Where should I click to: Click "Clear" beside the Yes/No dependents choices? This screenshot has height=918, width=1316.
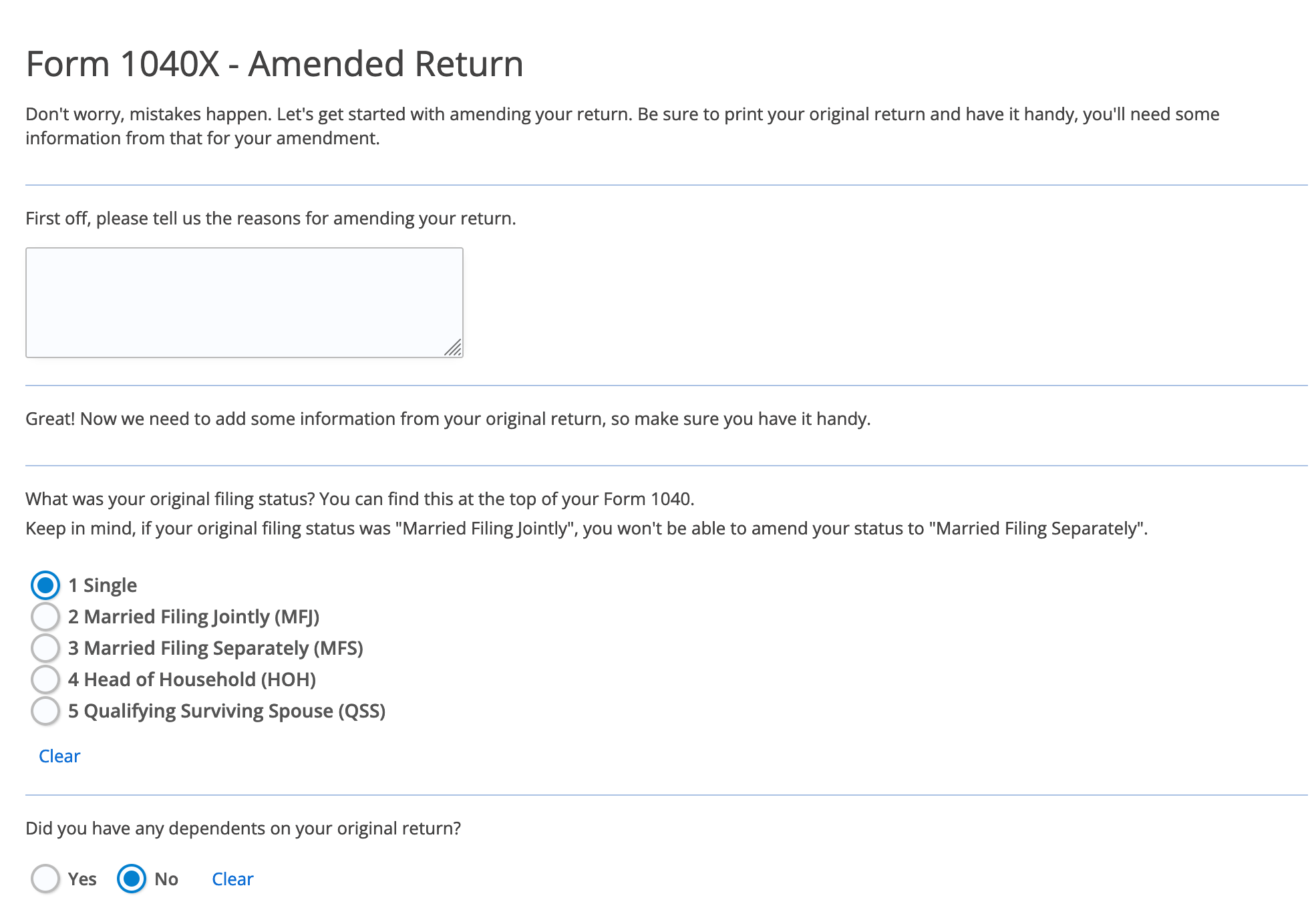[x=232, y=879]
